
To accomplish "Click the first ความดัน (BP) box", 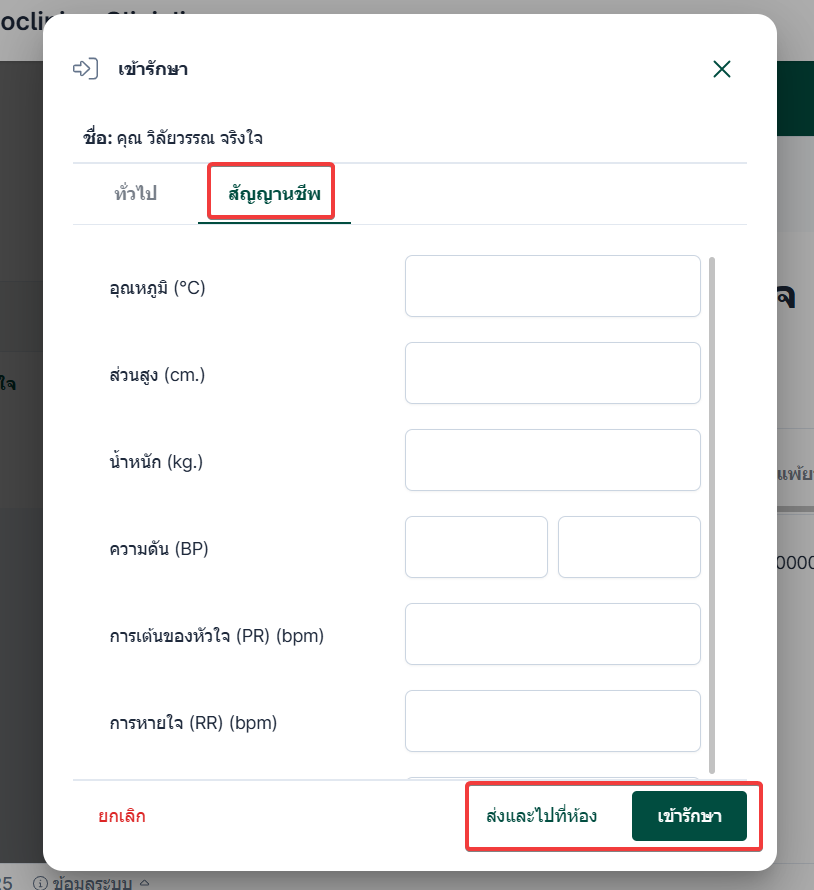I will point(476,547).
